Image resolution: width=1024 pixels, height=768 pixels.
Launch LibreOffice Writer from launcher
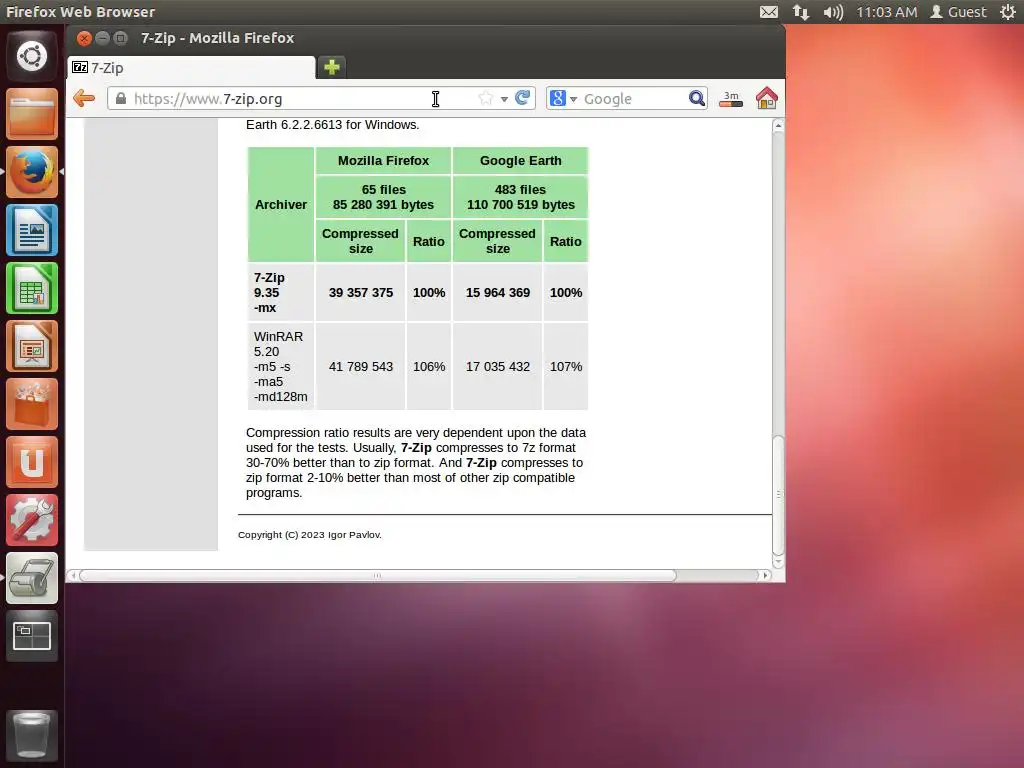coord(32,230)
